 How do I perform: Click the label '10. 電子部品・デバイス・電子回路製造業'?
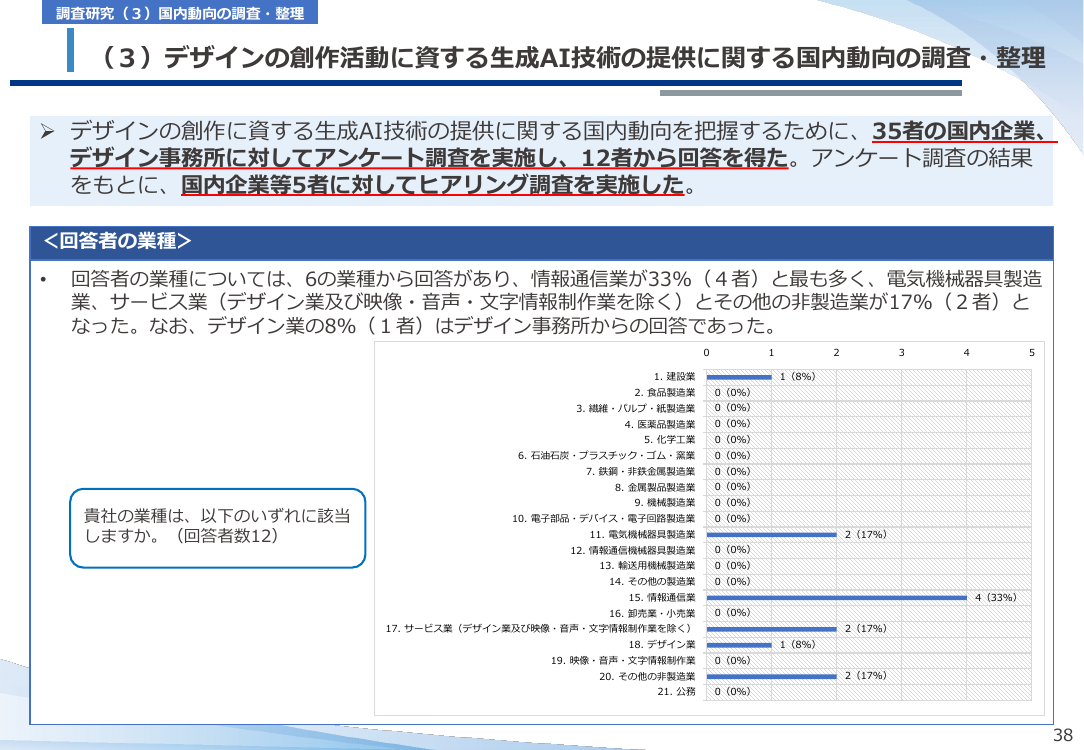(x=604, y=518)
